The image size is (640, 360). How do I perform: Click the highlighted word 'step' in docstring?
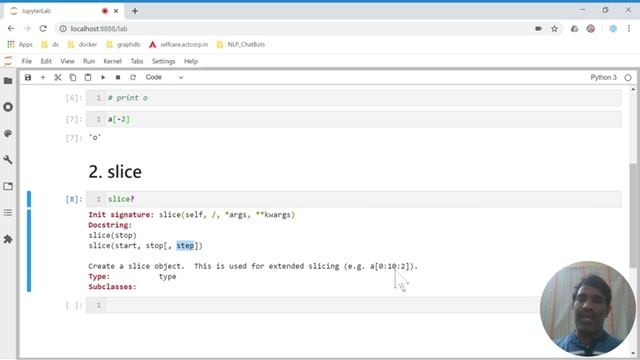click(x=185, y=246)
